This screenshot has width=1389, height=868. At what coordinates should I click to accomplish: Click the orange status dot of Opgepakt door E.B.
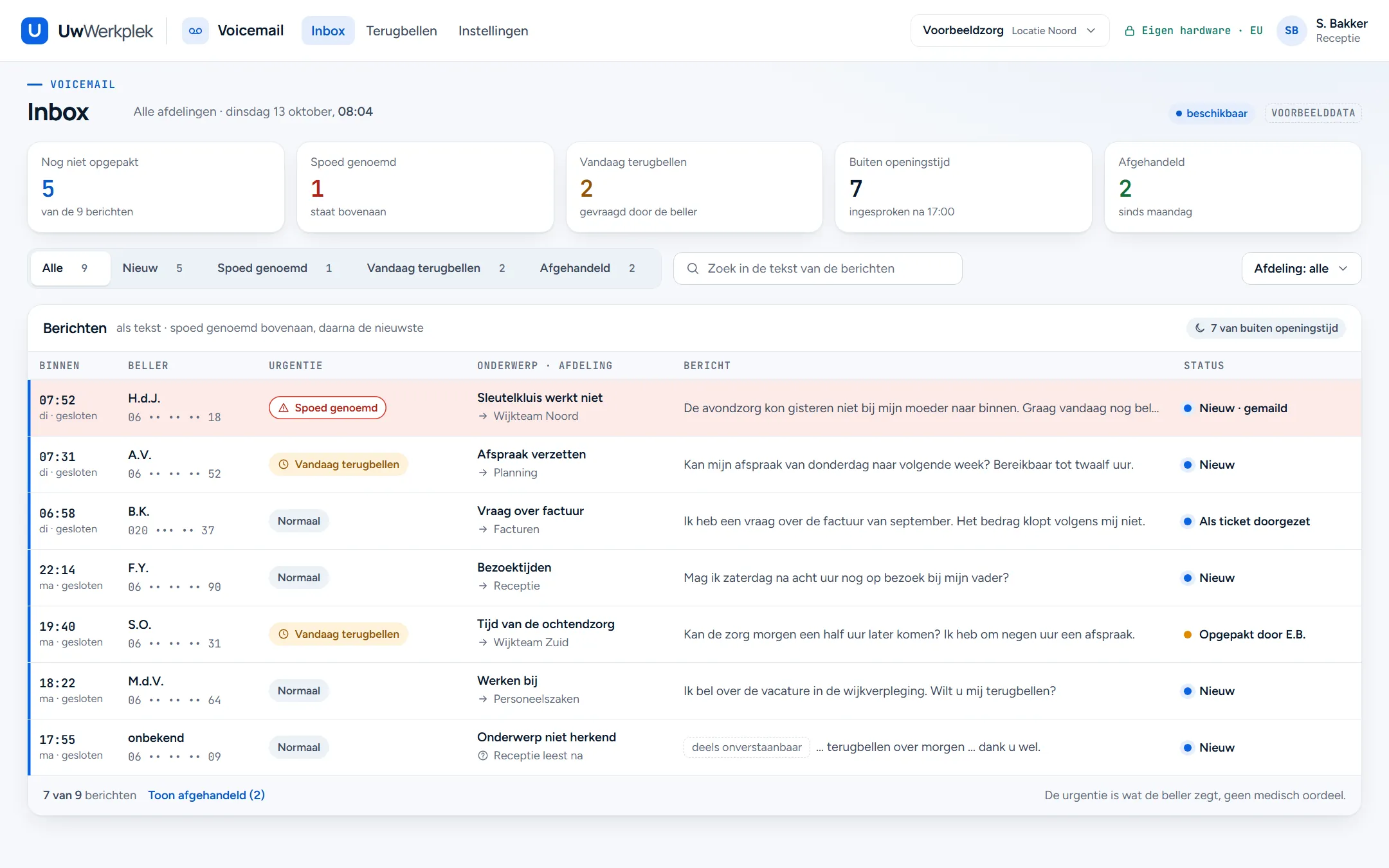coord(1188,635)
